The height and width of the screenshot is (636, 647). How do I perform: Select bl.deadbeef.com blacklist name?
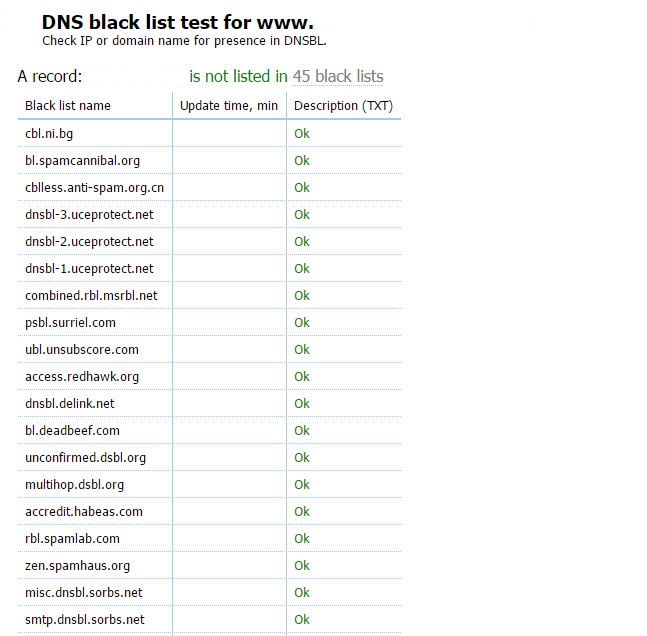[x=72, y=430]
